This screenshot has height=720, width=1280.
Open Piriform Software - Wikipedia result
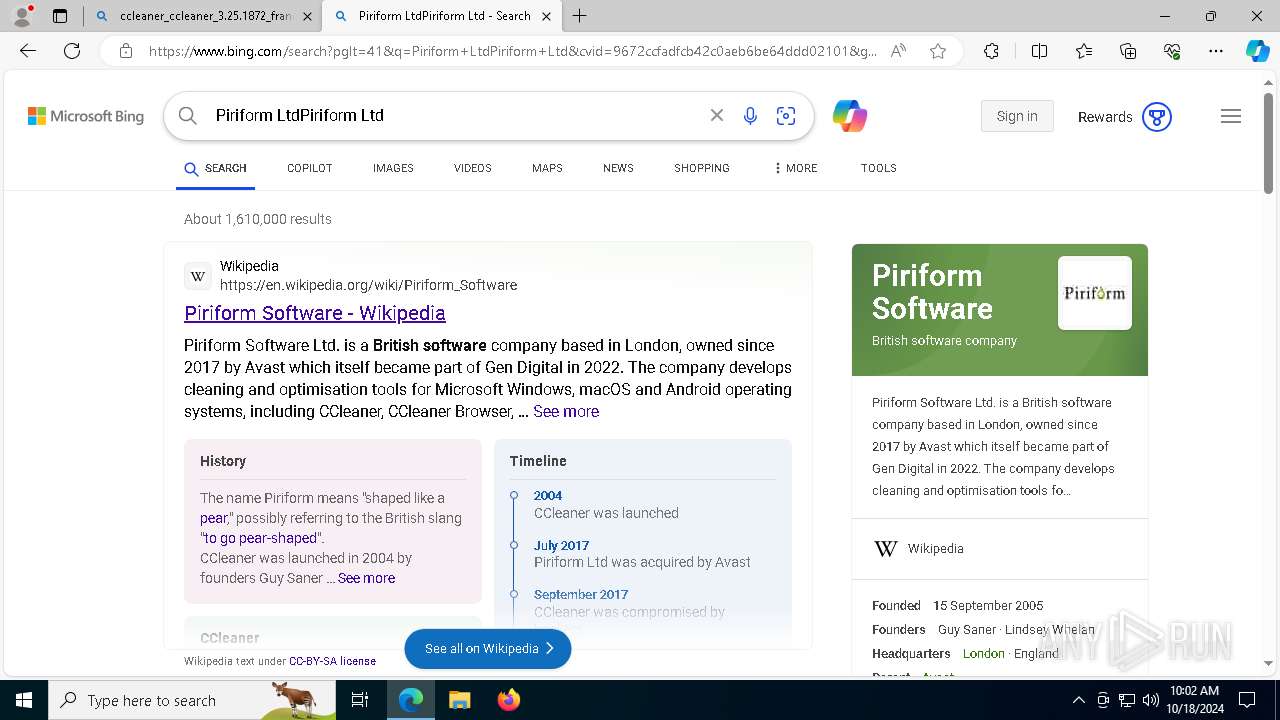pos(315,313)
